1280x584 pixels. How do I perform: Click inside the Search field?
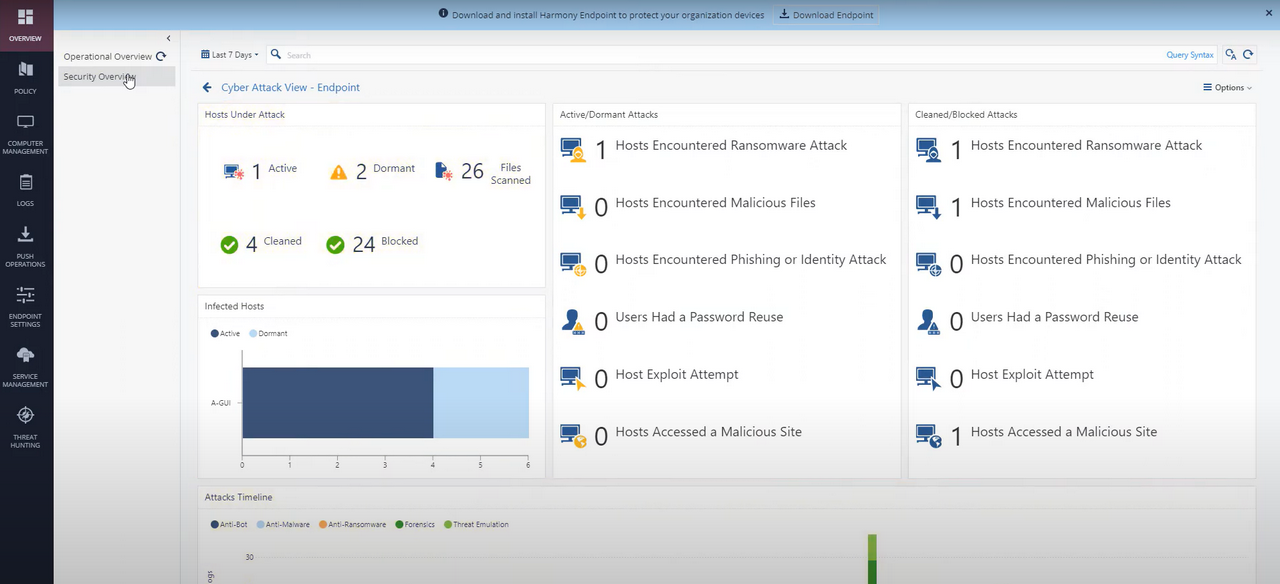pyautogui.click(x=400, y=54)
